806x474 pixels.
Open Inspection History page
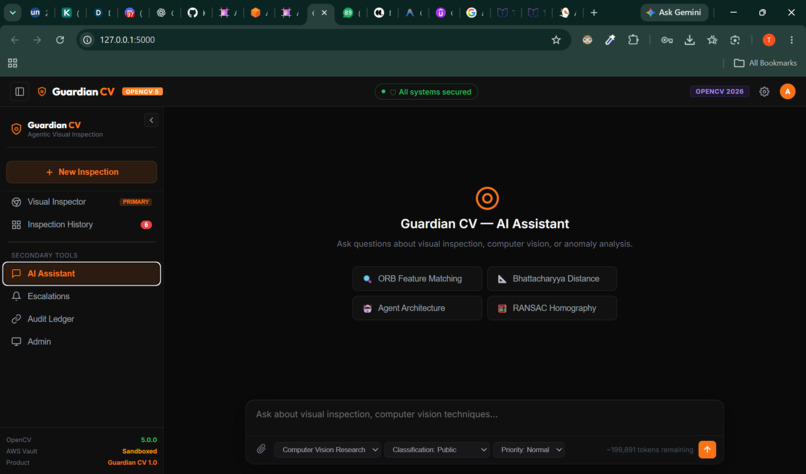tap(81, 224)
